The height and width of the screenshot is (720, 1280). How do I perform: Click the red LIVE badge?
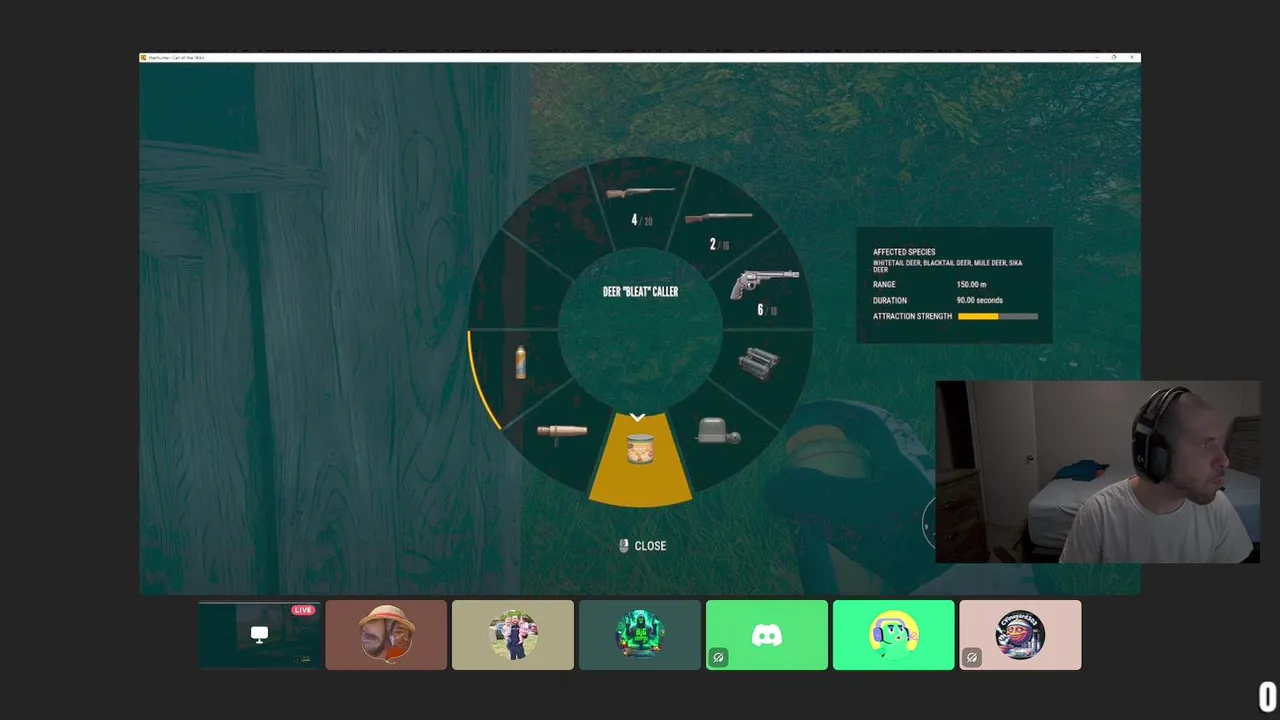pyautogui.click(x=303, y=610)
